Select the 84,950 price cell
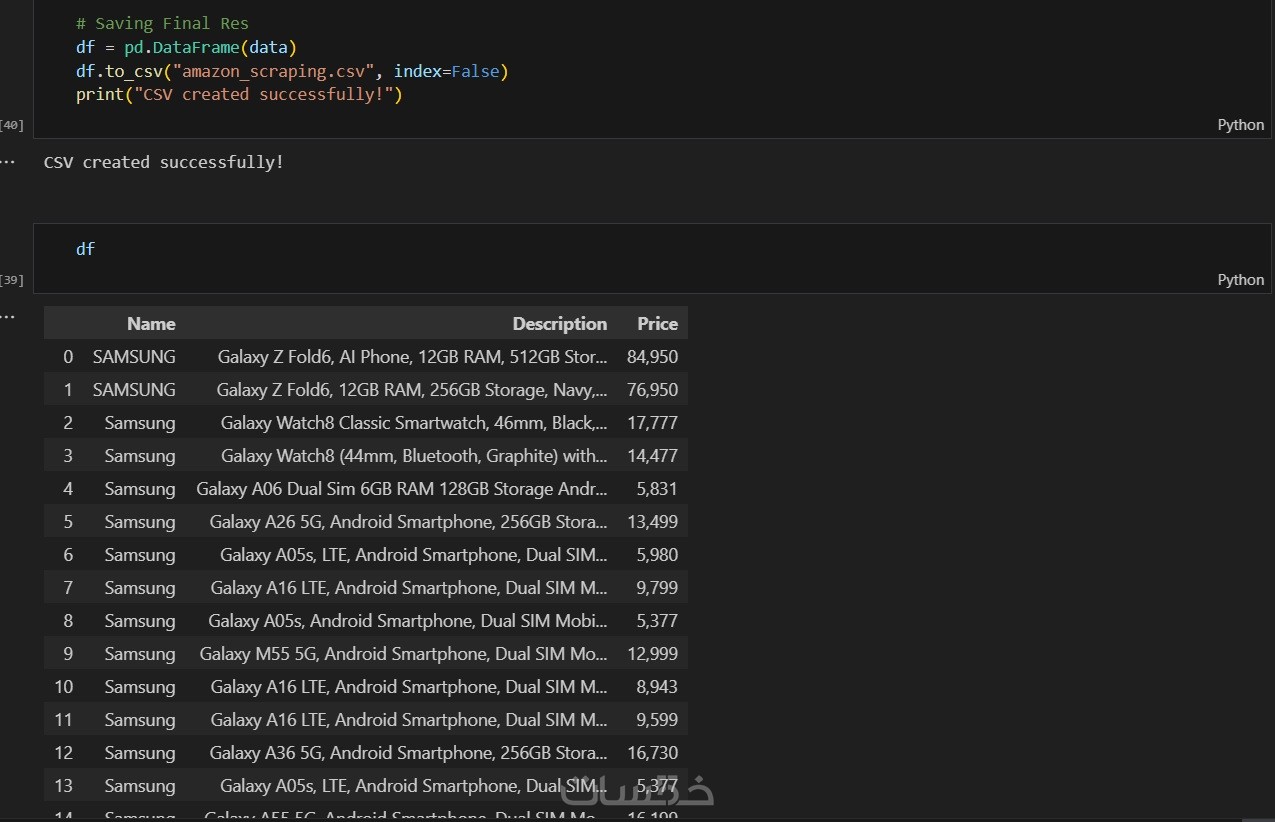1275x822 pixels. coord(652,357)
